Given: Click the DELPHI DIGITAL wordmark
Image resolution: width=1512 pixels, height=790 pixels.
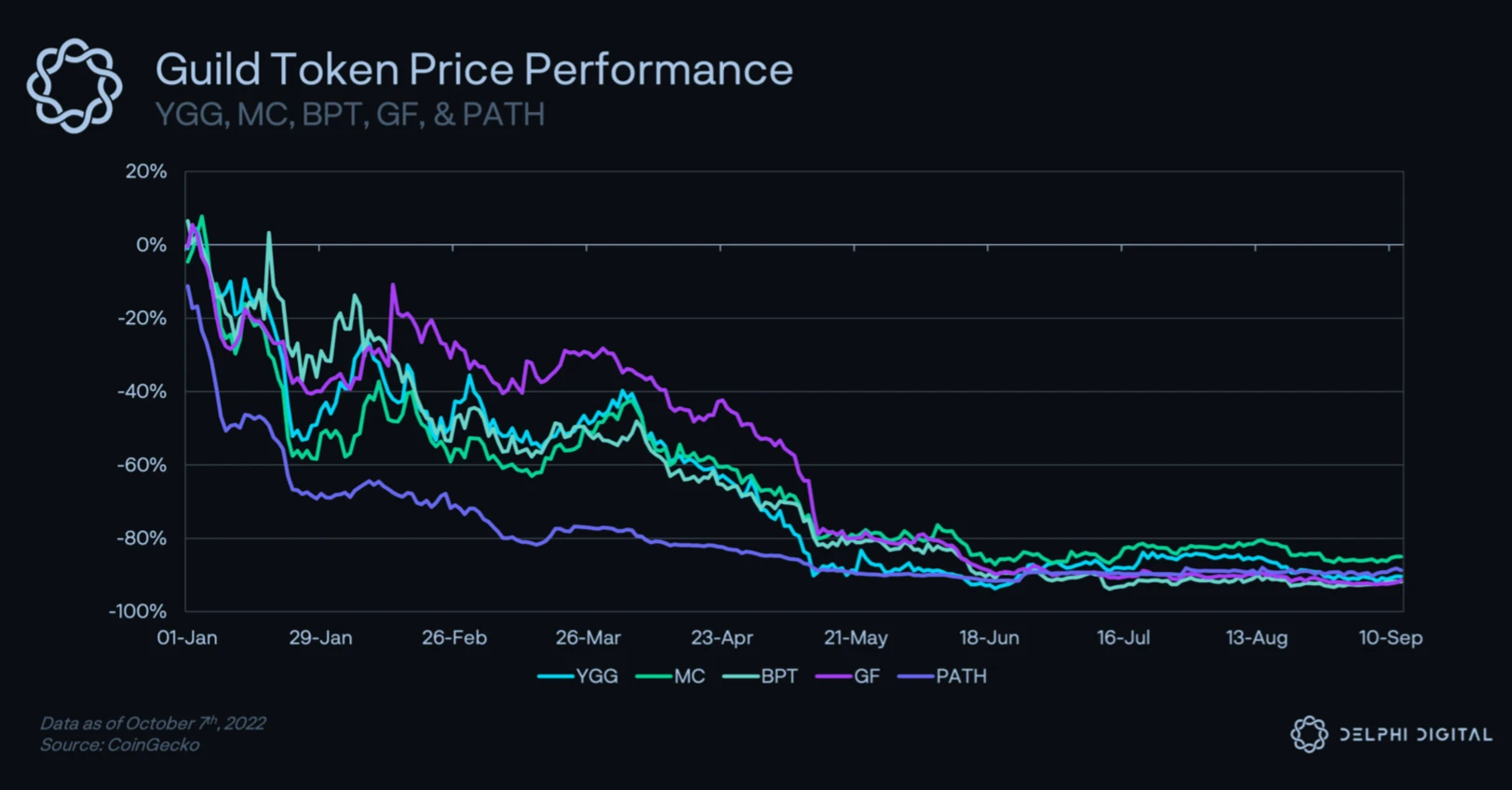Looking at the screenshot, I should [x=1415, y=734].
